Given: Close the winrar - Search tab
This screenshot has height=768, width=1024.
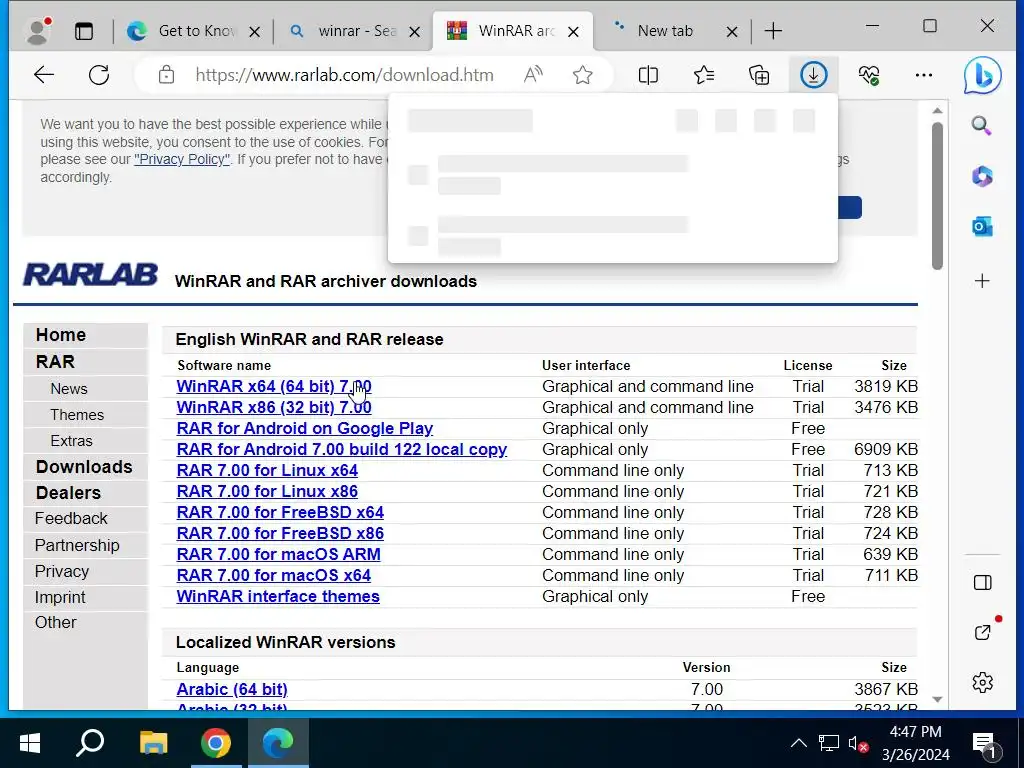Looking at the screenshot, I should coord(414,31).
